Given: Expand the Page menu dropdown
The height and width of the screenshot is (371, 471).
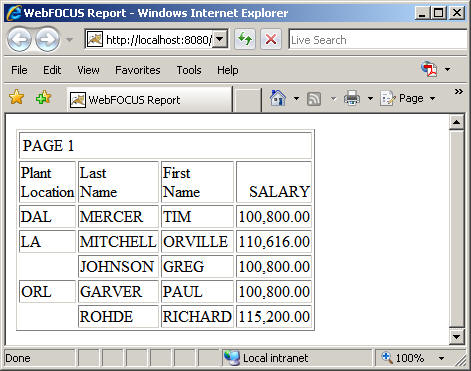Looking at the screenshot, I should [432, 98].
